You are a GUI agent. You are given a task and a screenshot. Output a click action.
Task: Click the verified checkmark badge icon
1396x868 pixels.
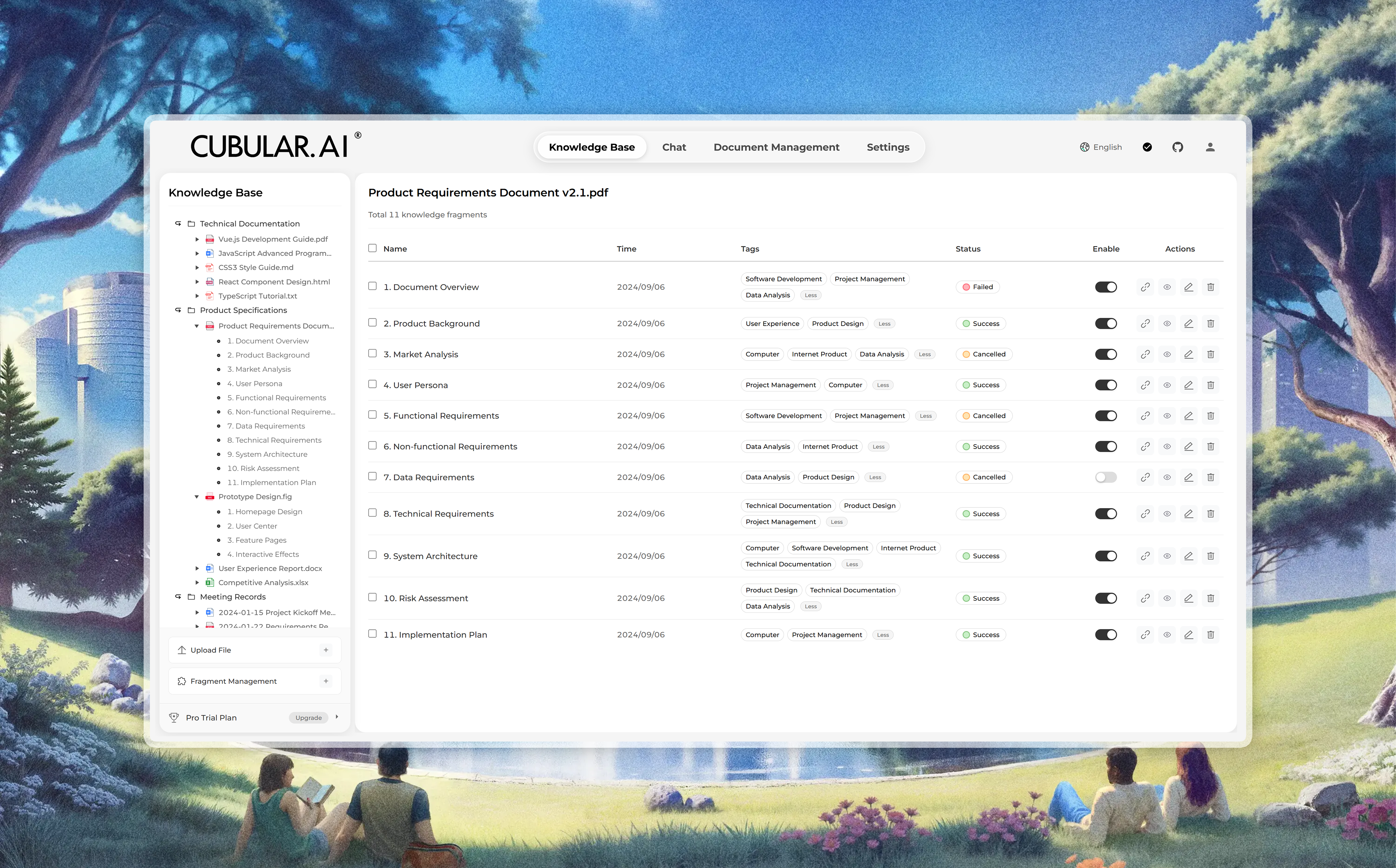1147,147
